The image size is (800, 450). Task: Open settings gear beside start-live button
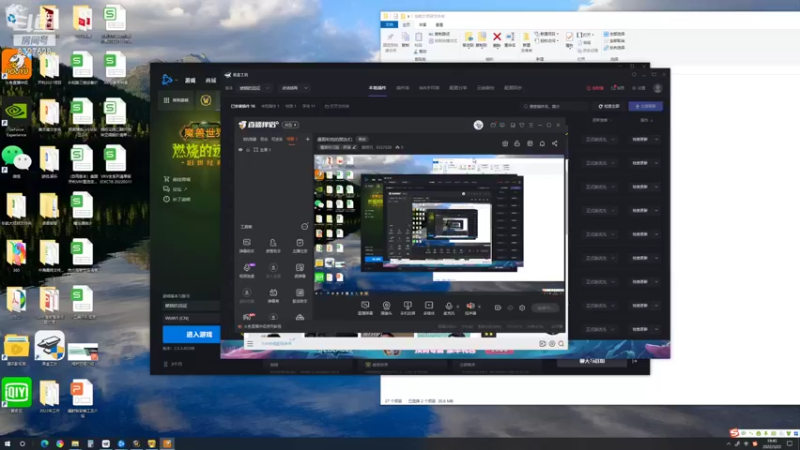522,308
